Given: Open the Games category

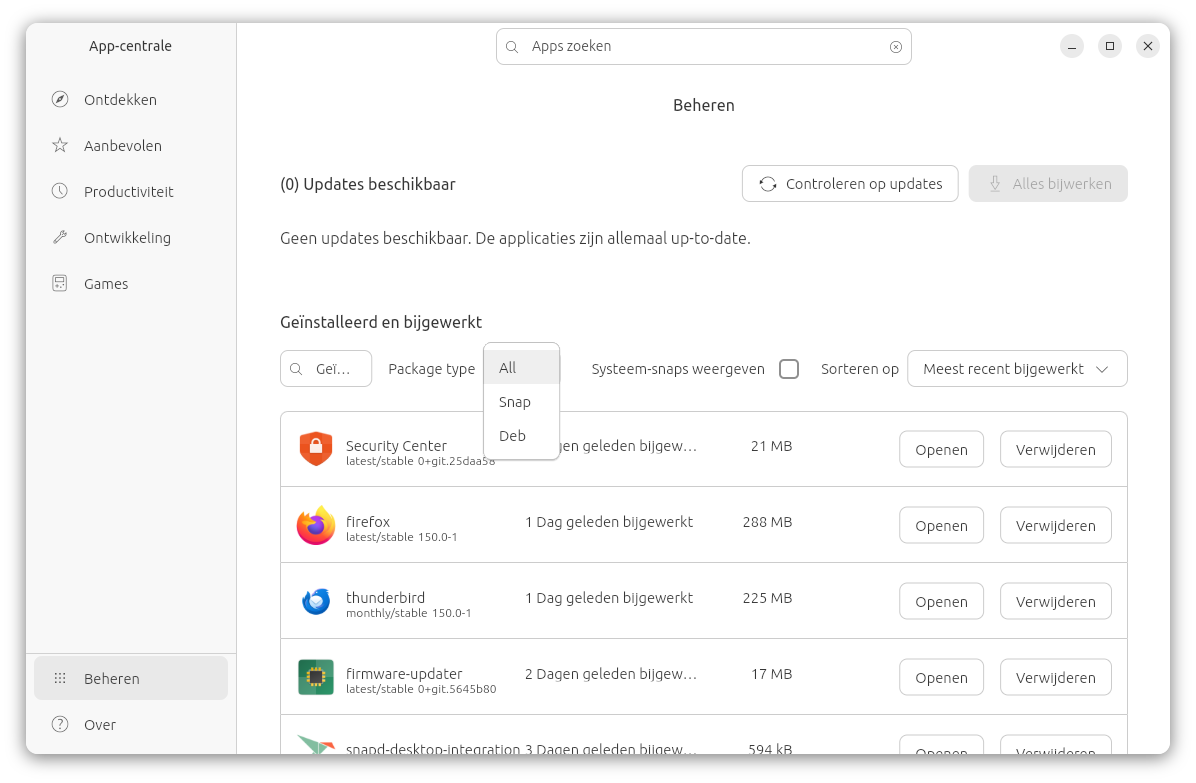Looking at the screenshot, I should tap(106, 284).
